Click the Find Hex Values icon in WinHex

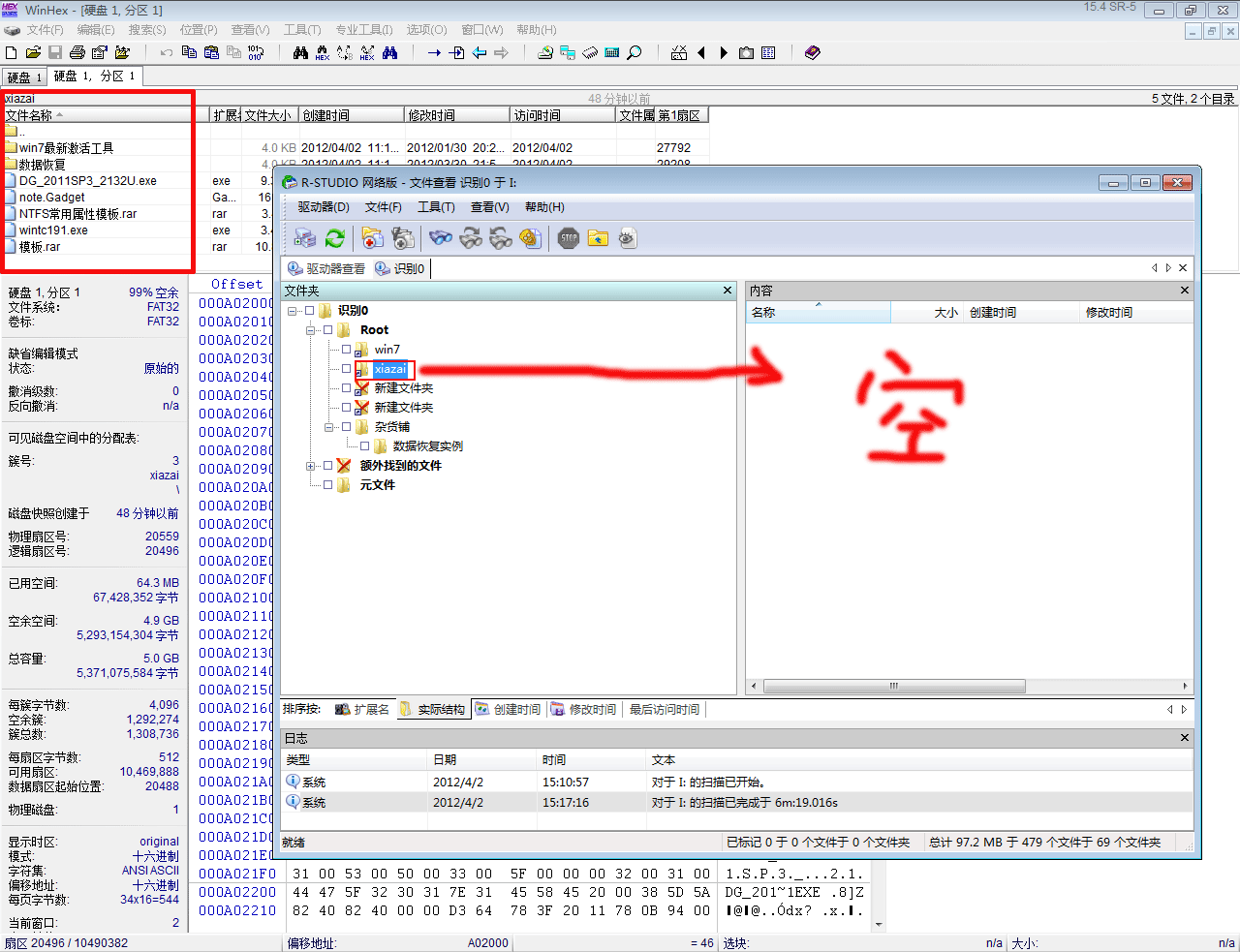(323, 52)
